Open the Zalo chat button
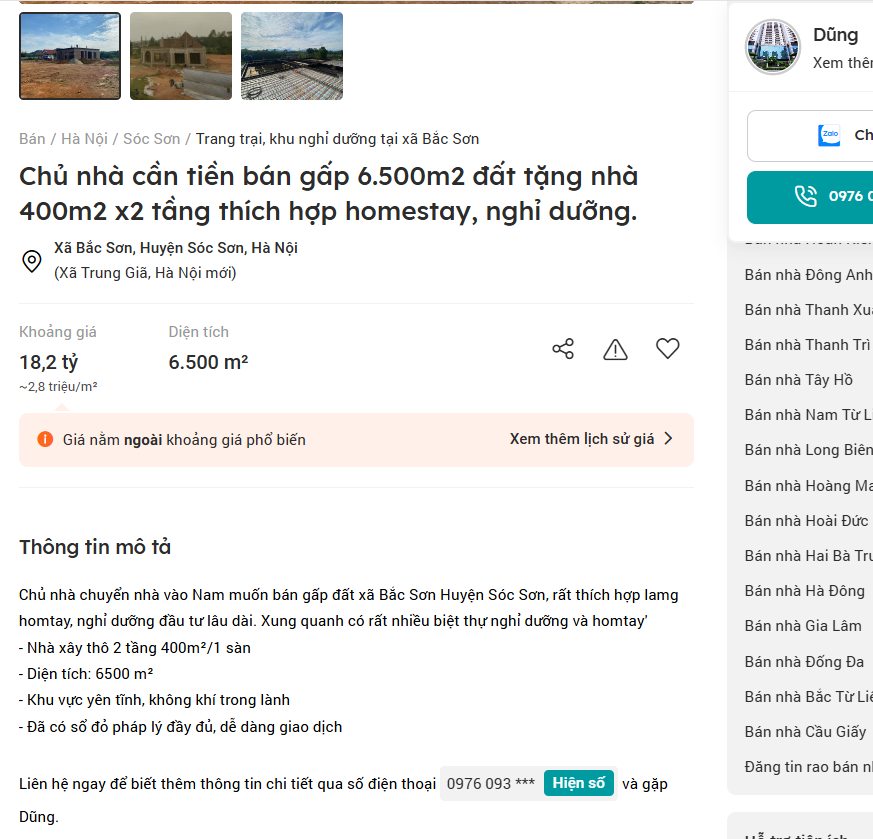Image resolution: width=873 pixels, height=839 pixels. (810, 136)
